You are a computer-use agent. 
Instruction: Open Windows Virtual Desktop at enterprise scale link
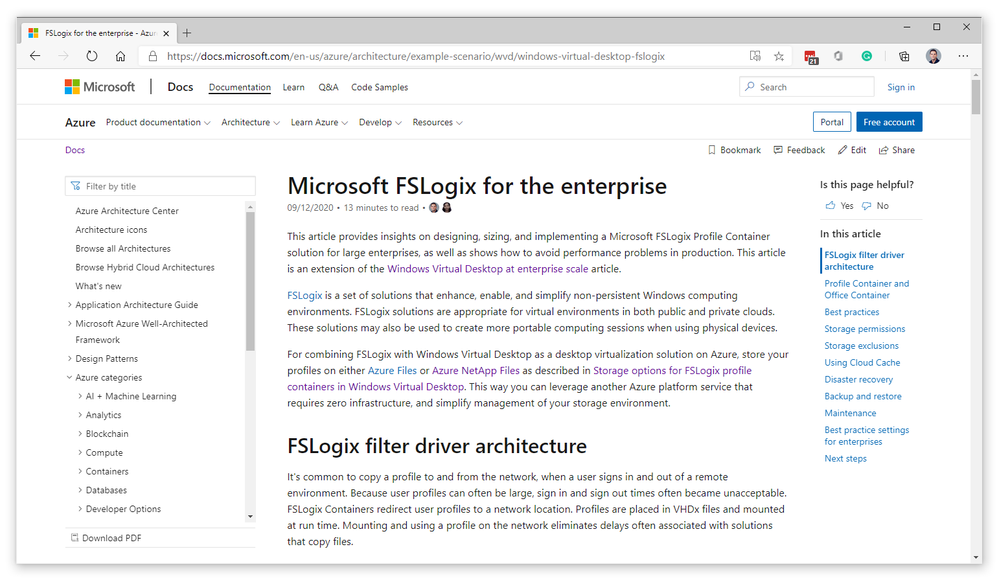(487, 269)
